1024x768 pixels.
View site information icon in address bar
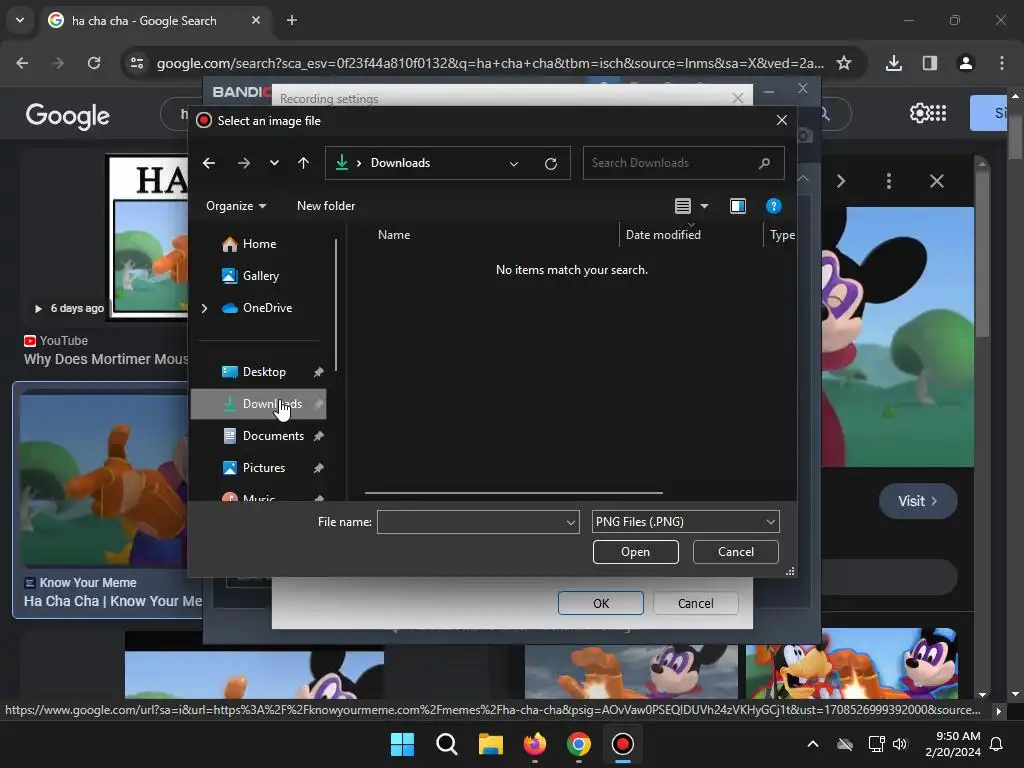137,63
